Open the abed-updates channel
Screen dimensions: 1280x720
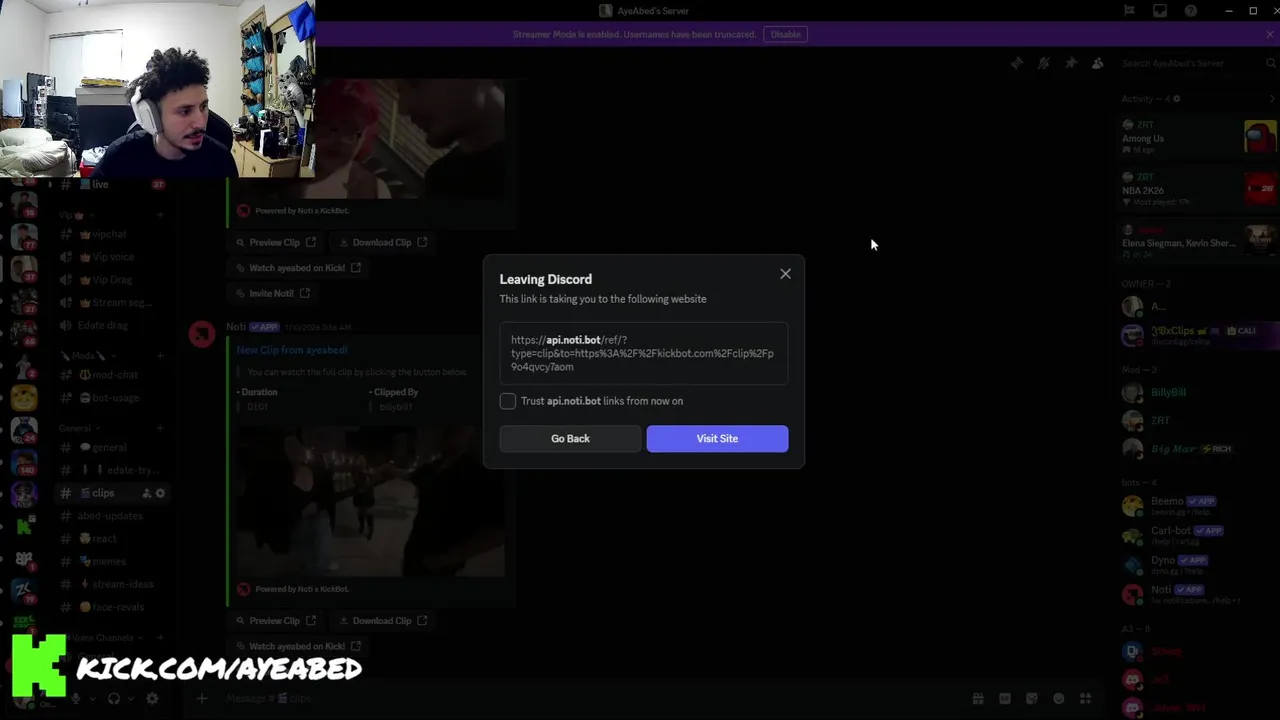(110, 516)
